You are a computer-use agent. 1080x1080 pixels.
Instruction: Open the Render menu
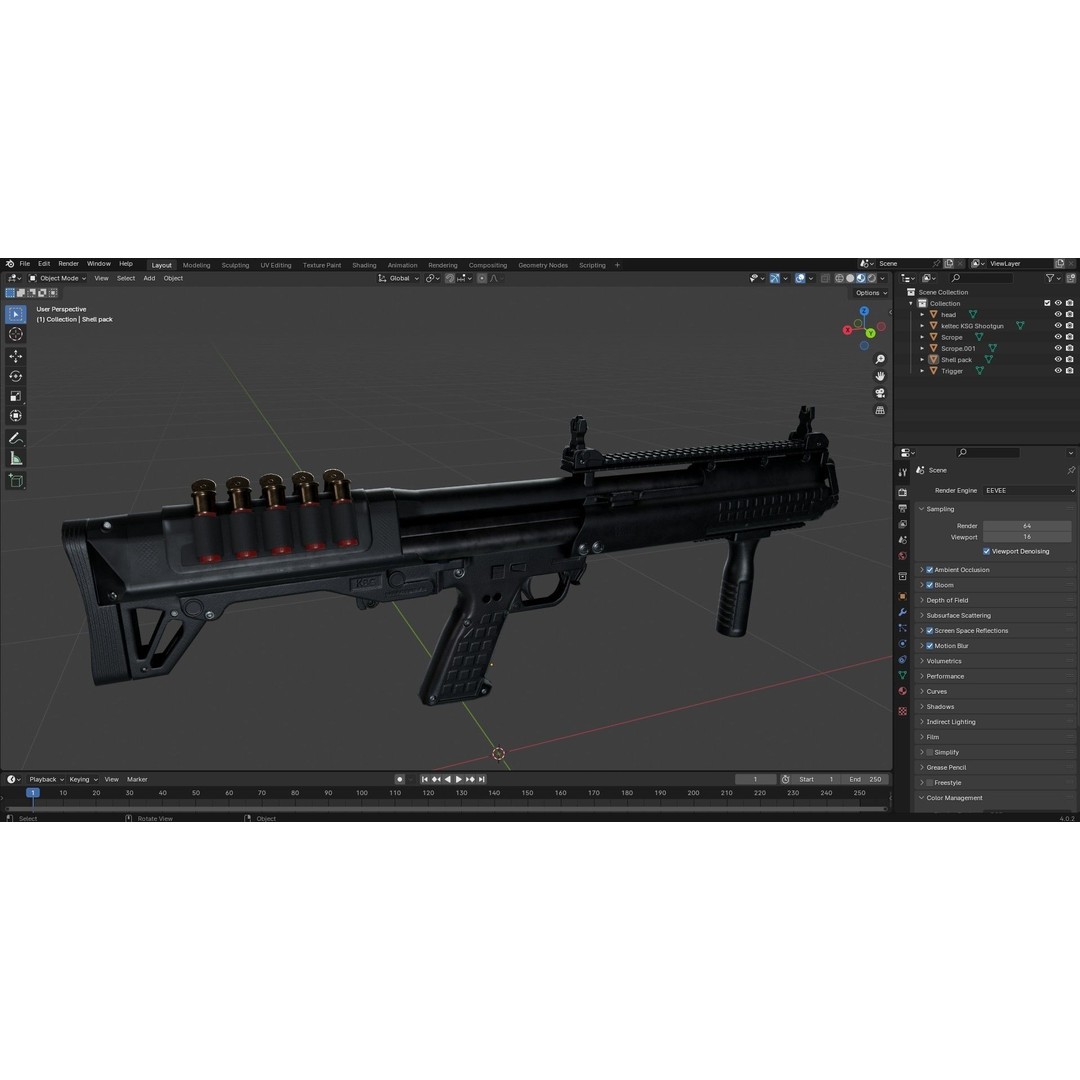pyautogui.click(x=68, y=264)
